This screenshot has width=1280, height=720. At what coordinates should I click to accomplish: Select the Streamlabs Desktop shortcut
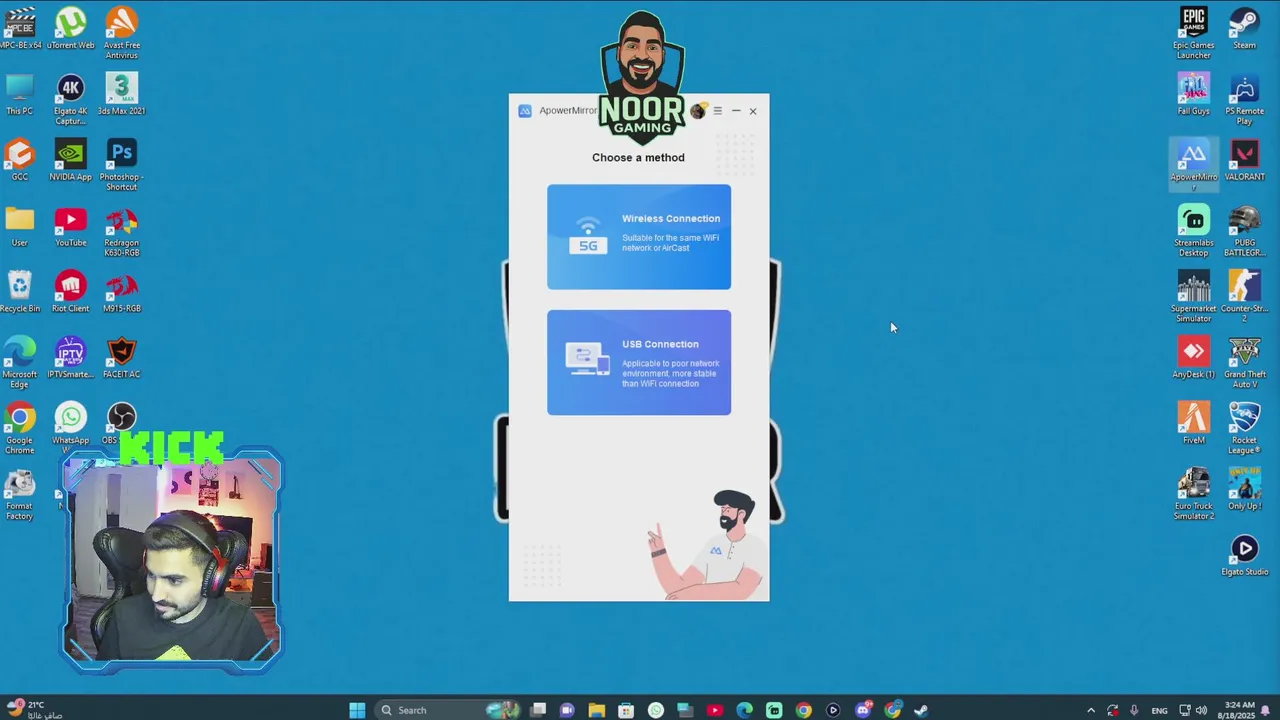point(1193,231)
